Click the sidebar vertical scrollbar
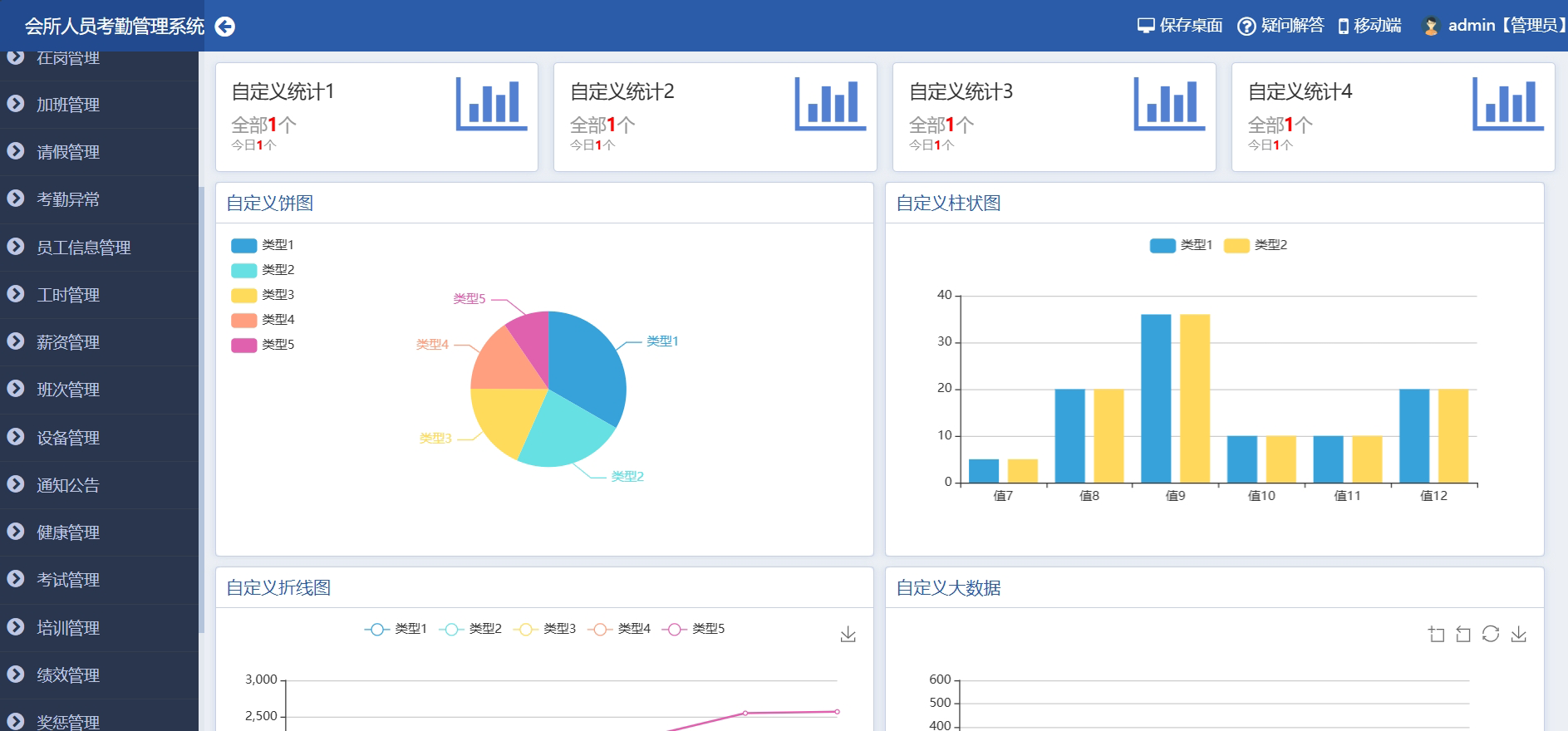The image size is (1568, 731). pyautogui.click(x=201, y=410)
